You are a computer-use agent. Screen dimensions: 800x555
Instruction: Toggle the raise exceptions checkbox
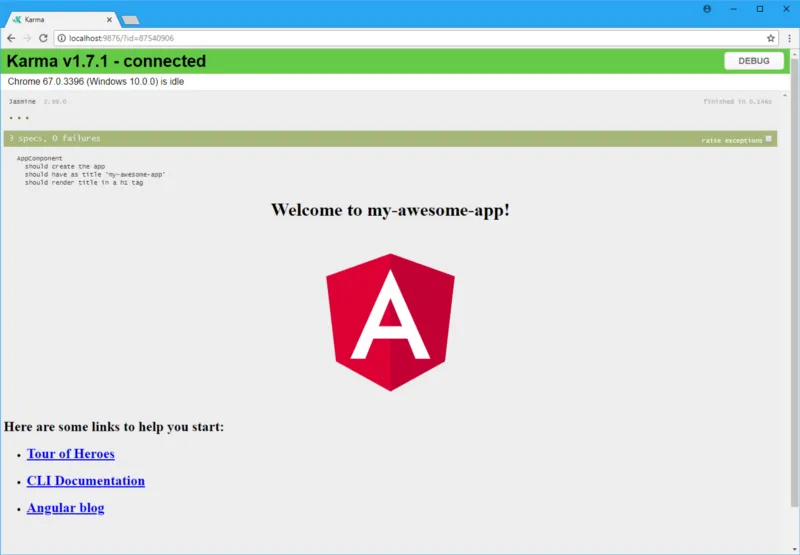coord(768,139)
